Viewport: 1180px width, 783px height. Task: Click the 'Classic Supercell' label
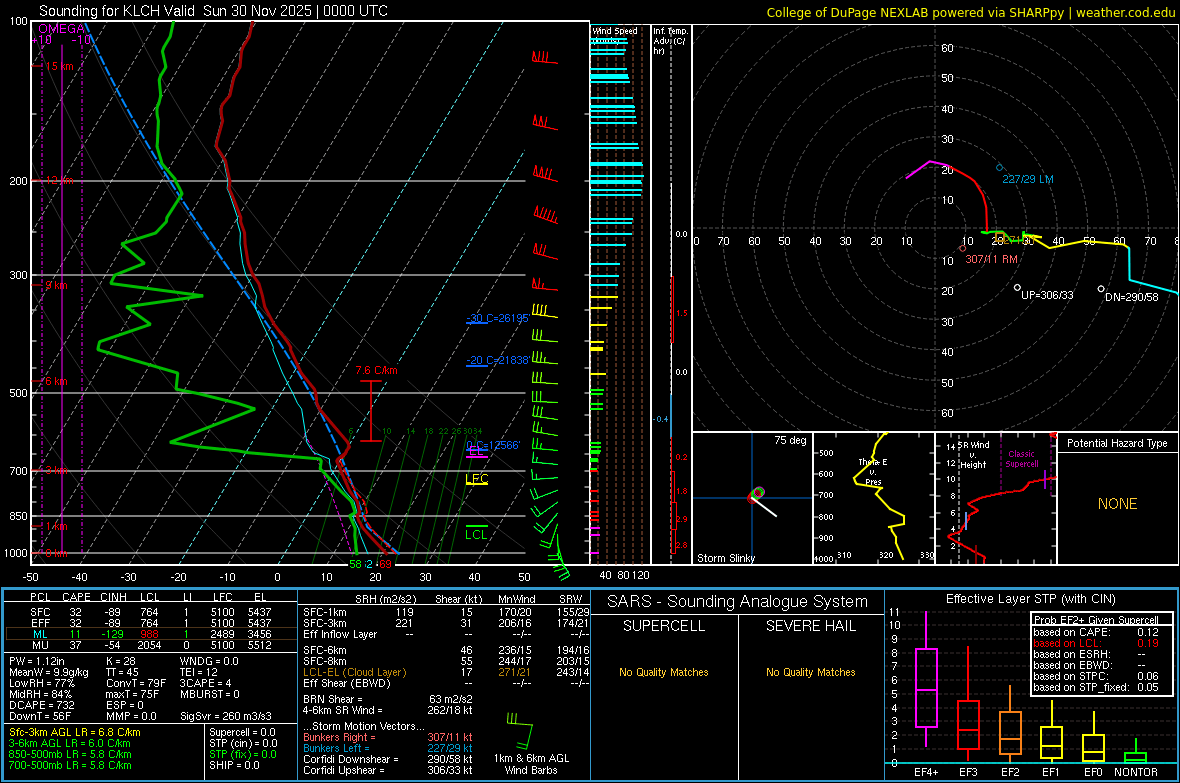(1022, 459)
